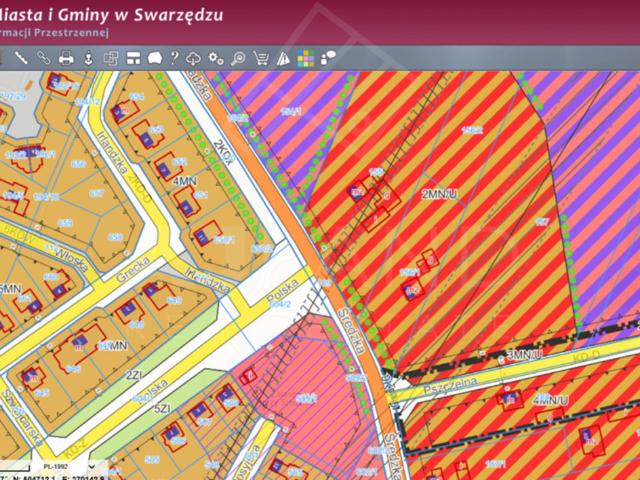Open the panel layout icon
This screenshot has width=640, height=480.
(x=133, y=57)
